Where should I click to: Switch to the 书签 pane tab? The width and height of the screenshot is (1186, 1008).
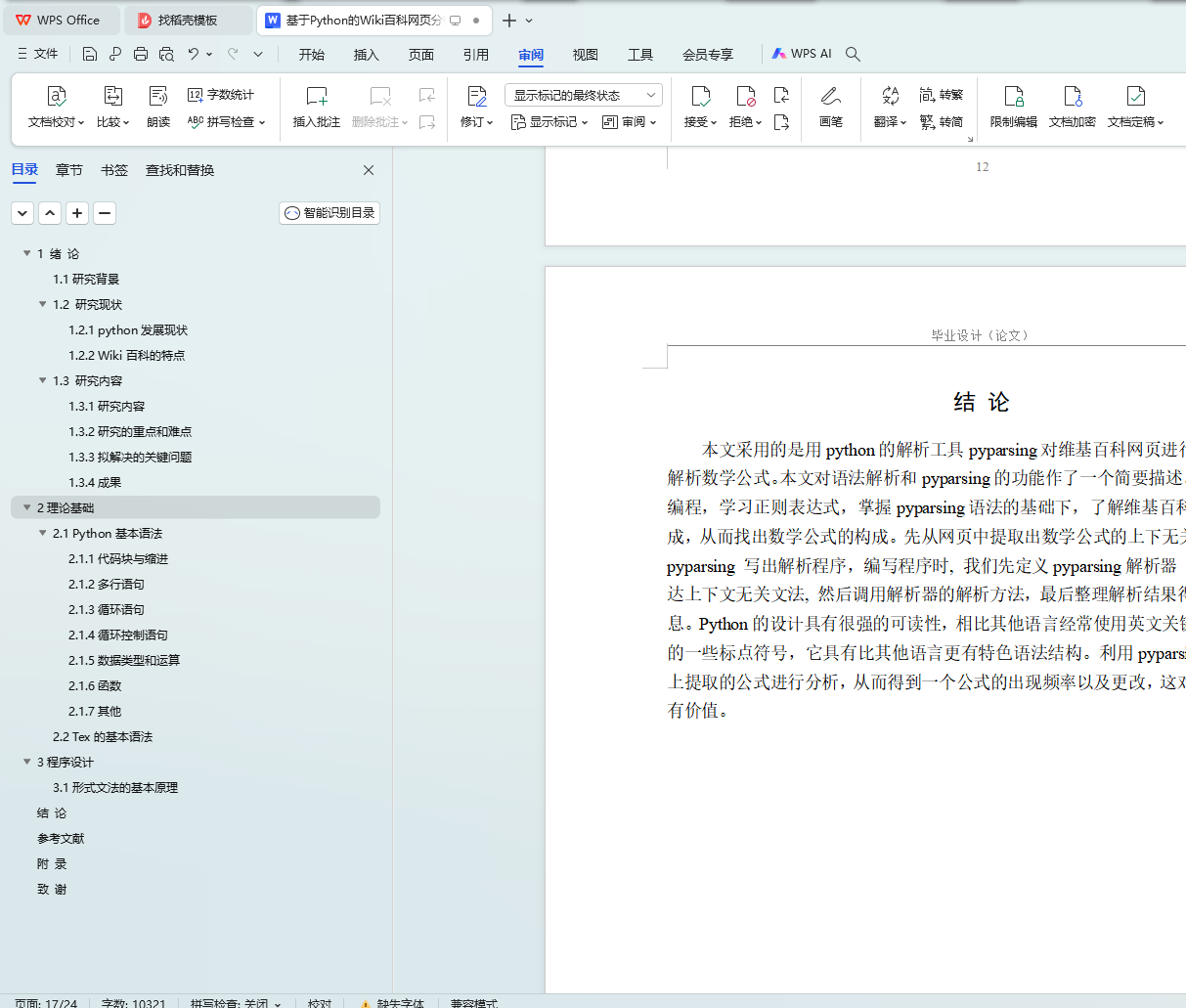[114, 170]
